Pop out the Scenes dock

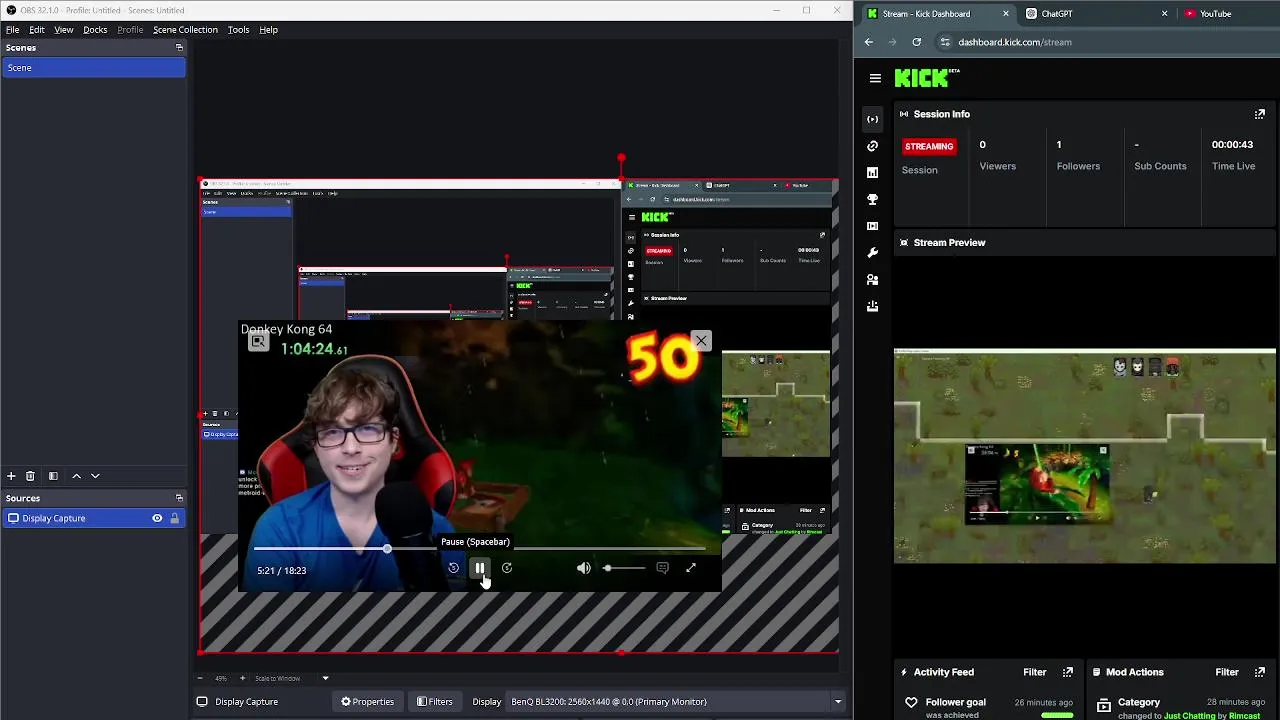click(x=179, y=48)
